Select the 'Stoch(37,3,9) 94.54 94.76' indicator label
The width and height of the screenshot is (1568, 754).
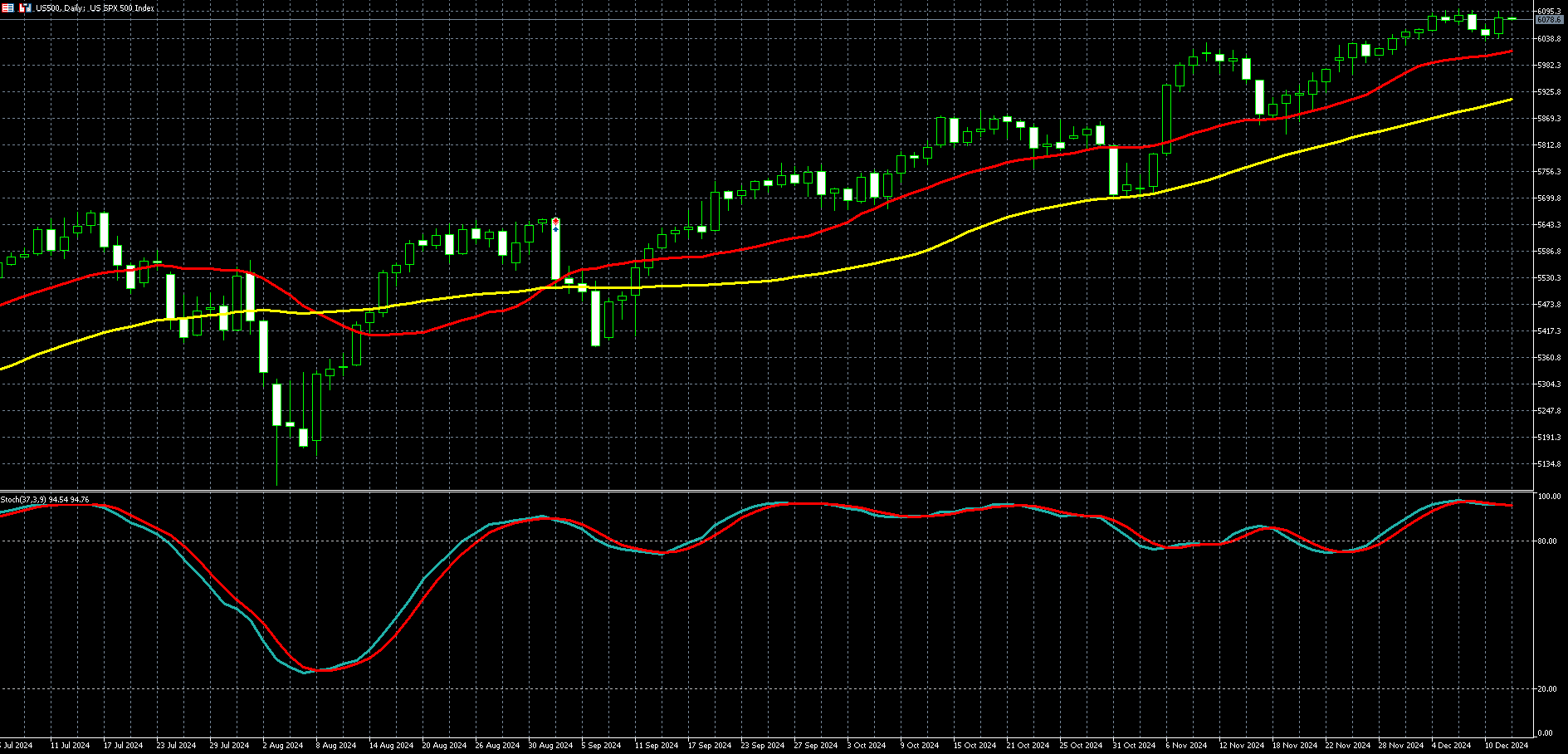click(45, 499)
